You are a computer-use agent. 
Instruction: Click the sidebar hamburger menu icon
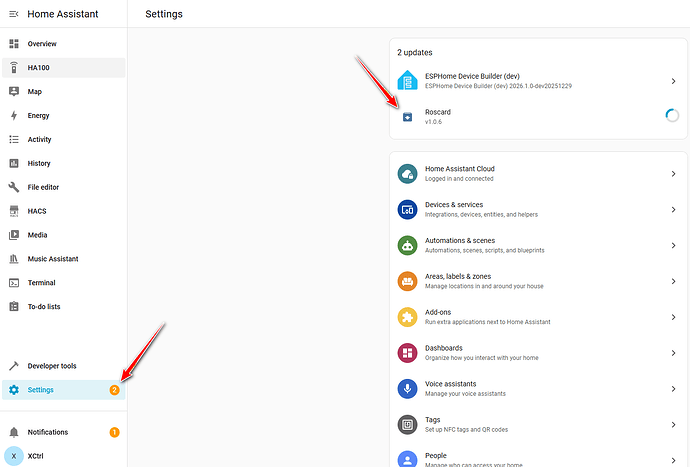[14, 14]
